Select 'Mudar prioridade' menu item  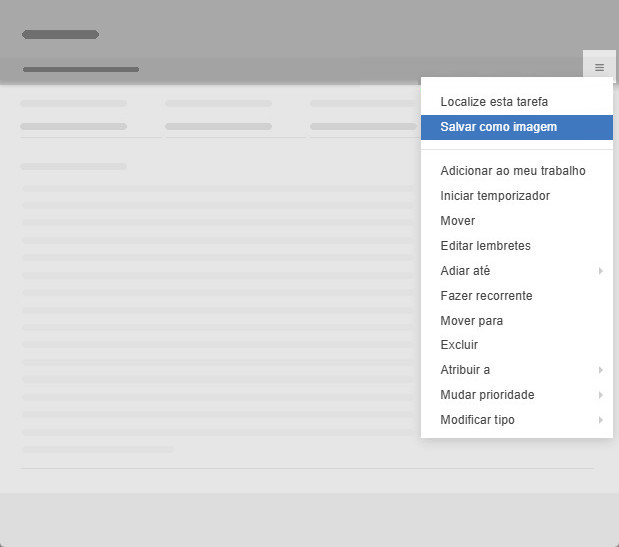pyautogui.click(x=517, y=395)
